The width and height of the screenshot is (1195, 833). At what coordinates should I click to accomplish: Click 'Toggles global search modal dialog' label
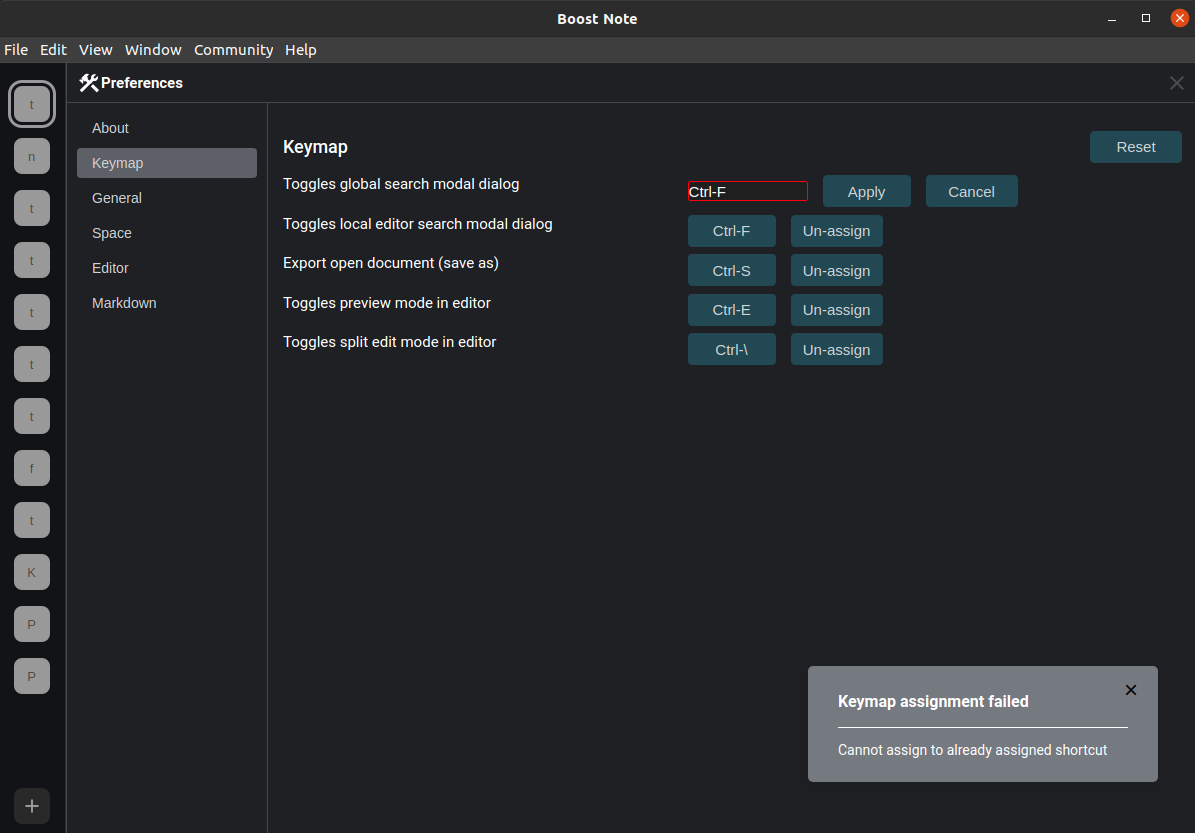(401, 184)
